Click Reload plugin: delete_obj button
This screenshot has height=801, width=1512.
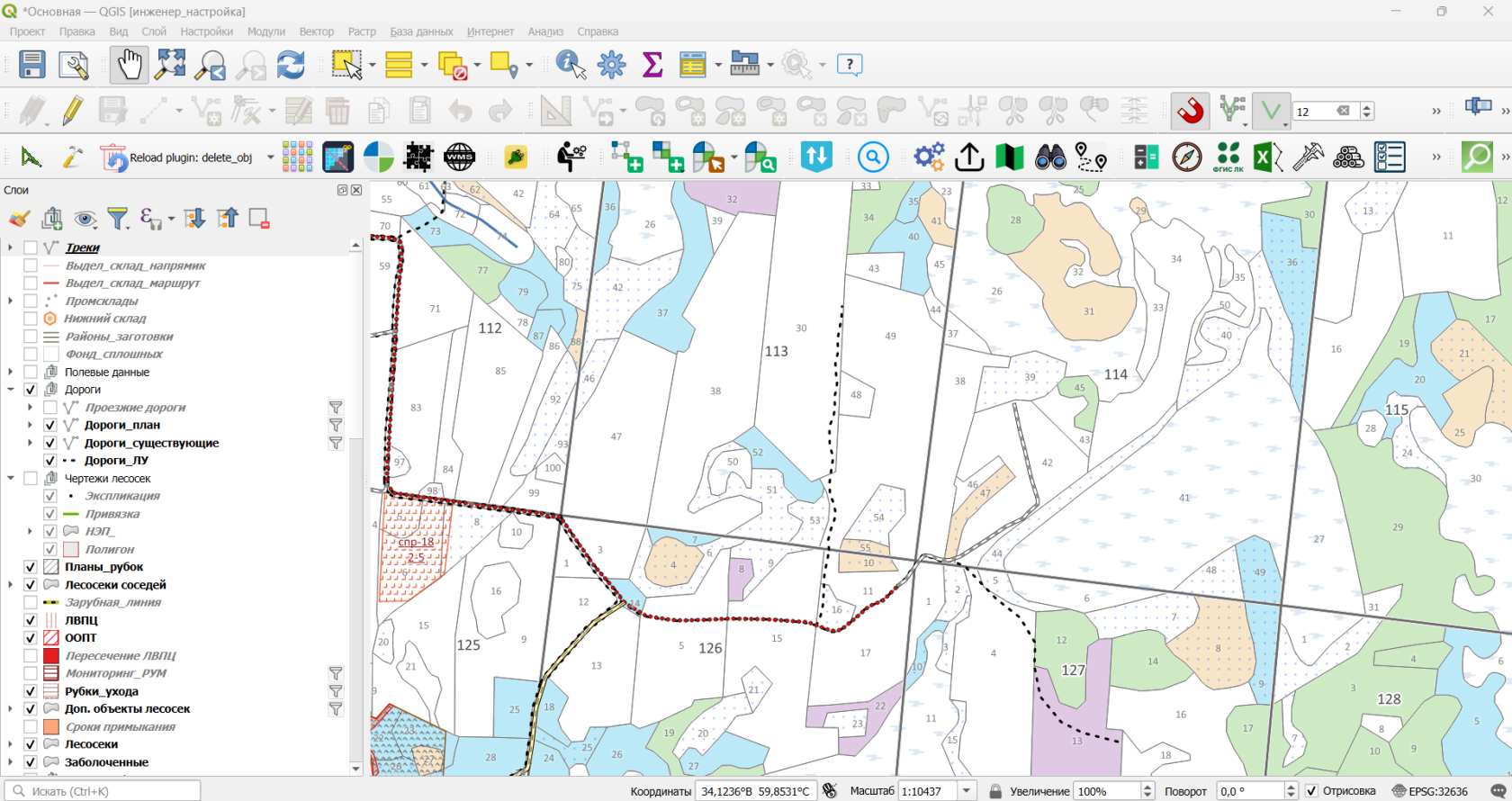177,157
